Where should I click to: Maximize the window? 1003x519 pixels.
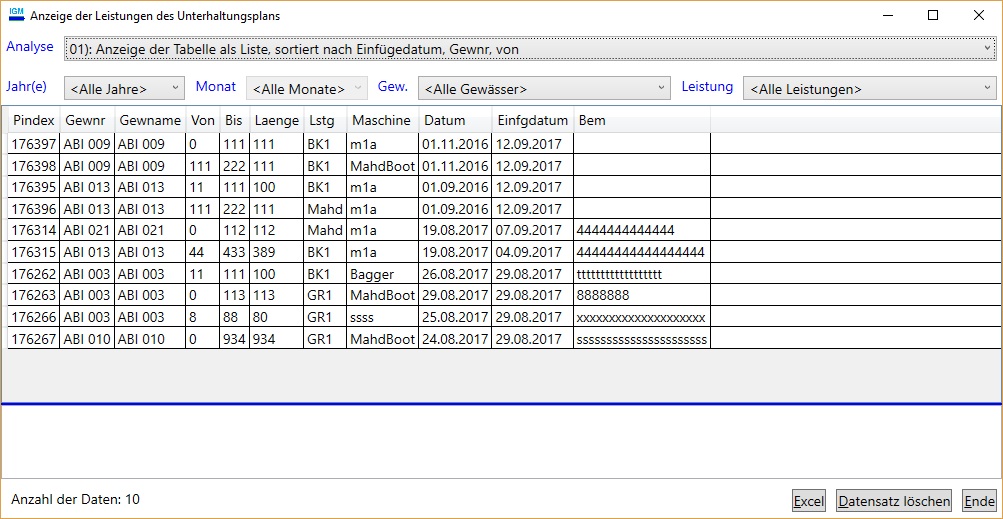933,15
